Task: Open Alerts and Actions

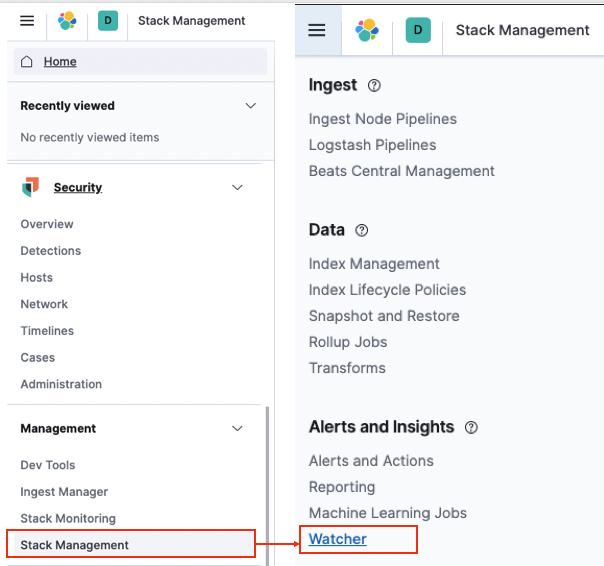Action: pos(371,461)
